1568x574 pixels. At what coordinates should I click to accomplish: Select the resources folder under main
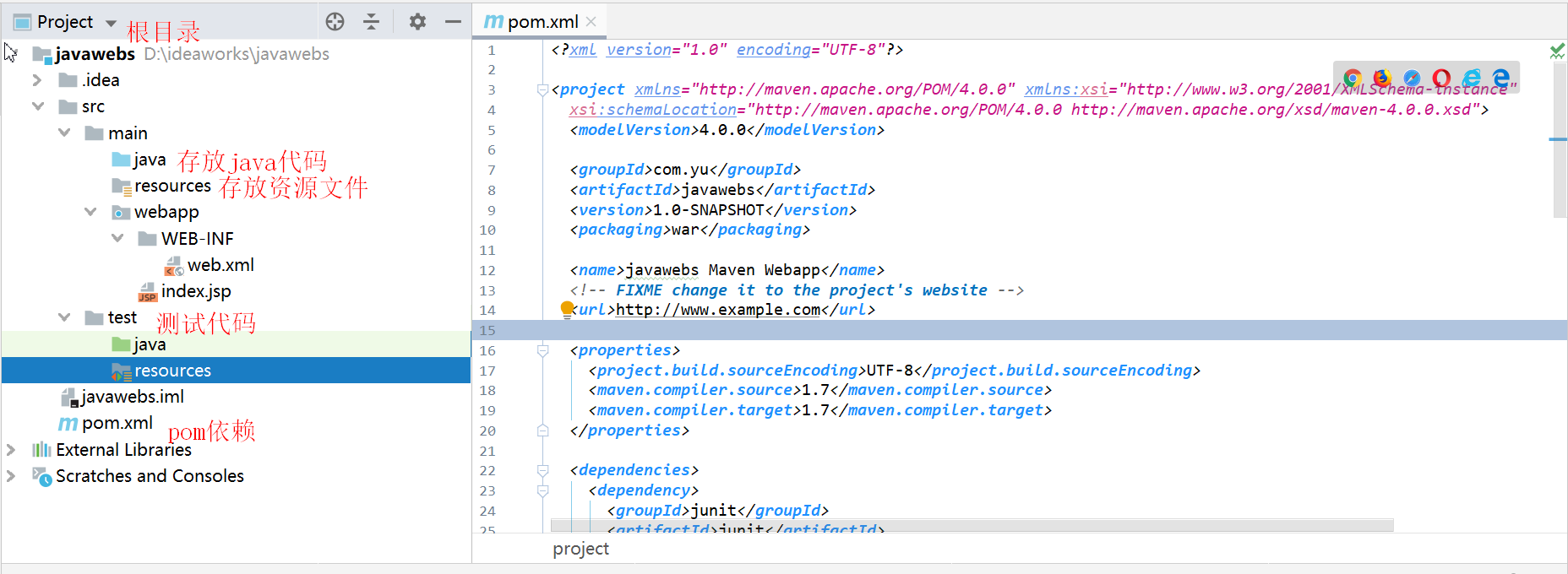(172, 186)
